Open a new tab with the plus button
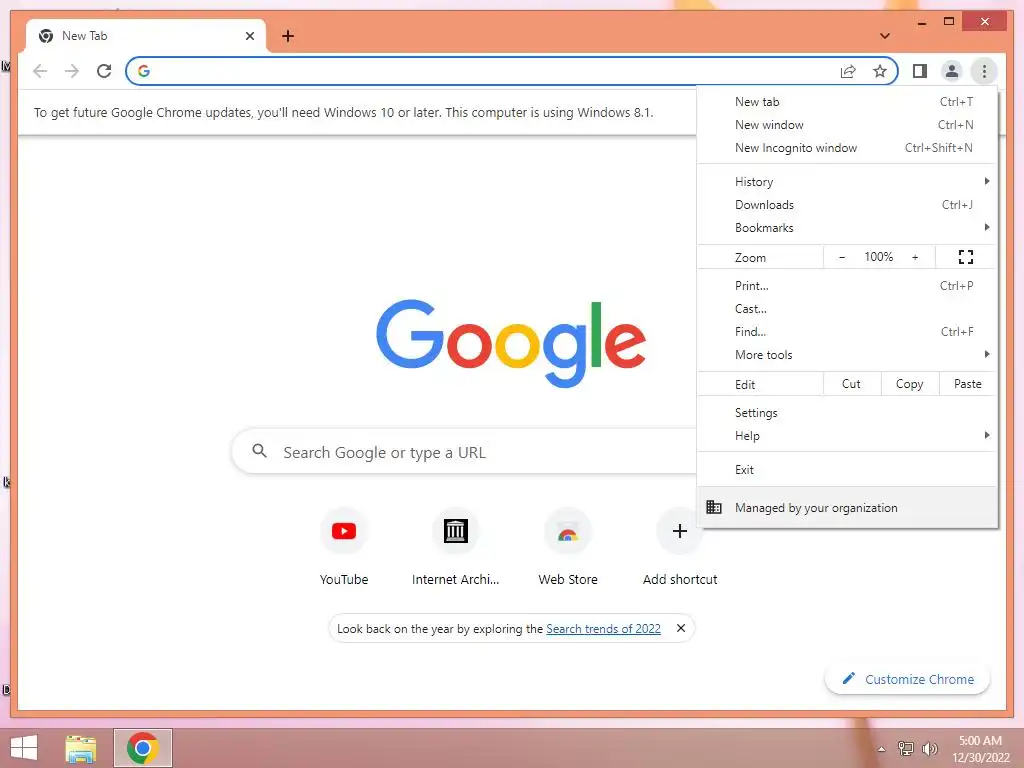Image resolution: width=1024 pixels, height=768 pixels. coord(288,36)
